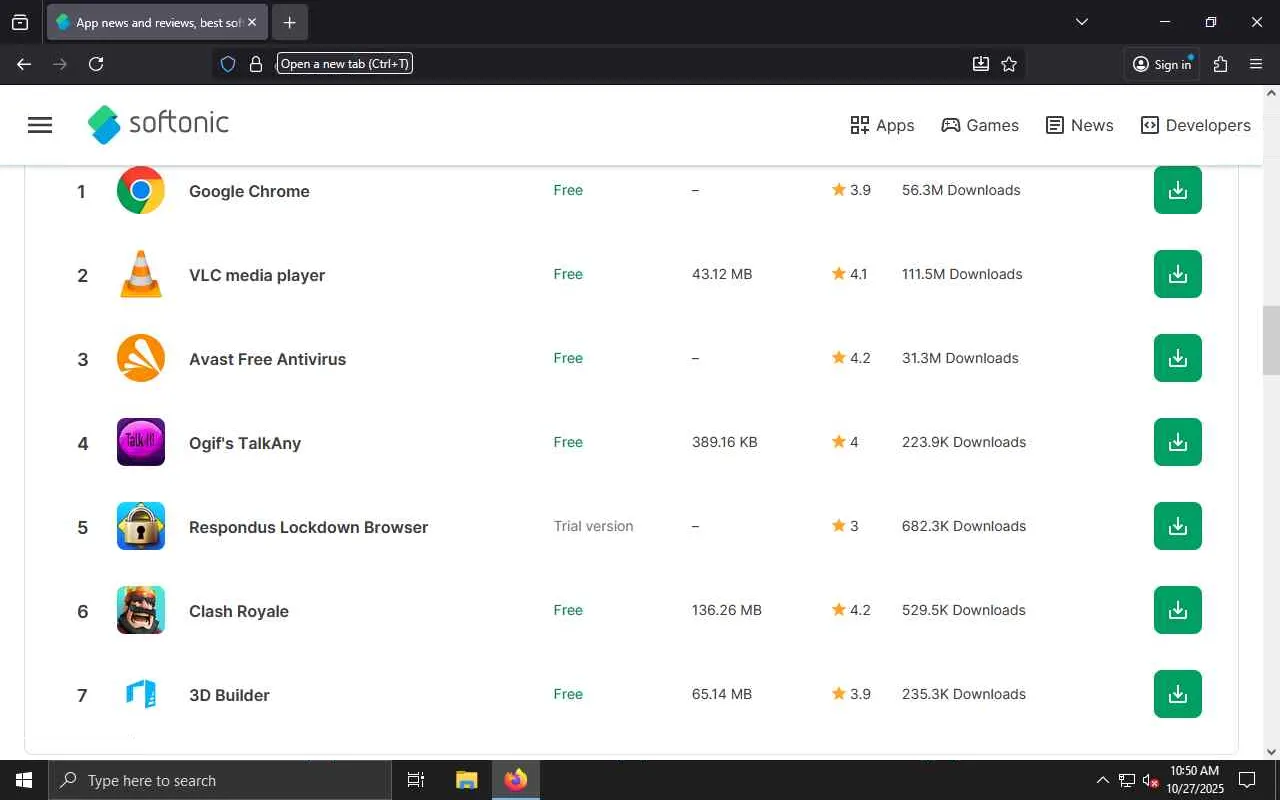Download VLC media player with green button
The height and width of the screenshot is (800, 1280).
[x=1178, y=274]
